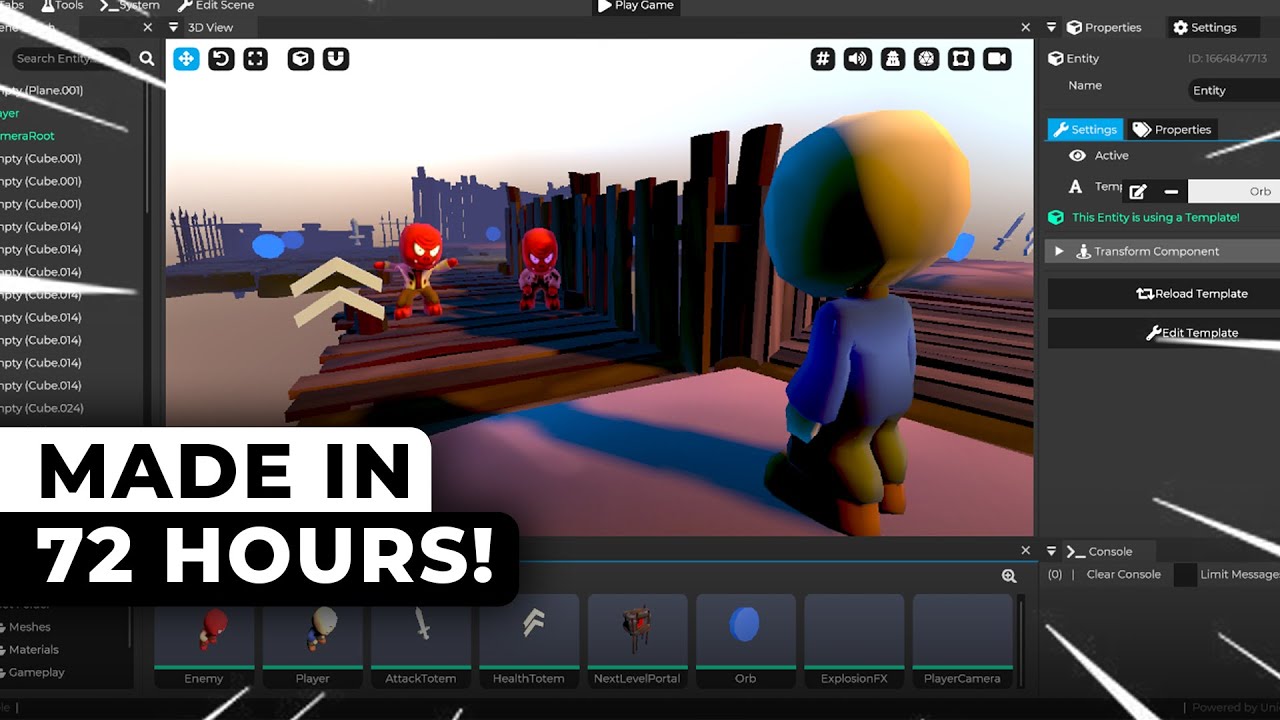1280x720 pixels.
Task: Close the asset browser panel
Action: pyautogui.click(x=1025, y=551)
